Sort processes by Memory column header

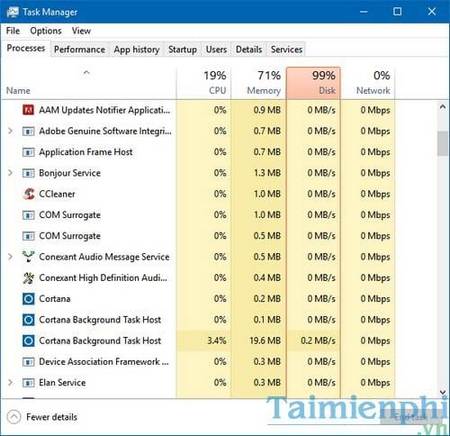click(259, 83)
